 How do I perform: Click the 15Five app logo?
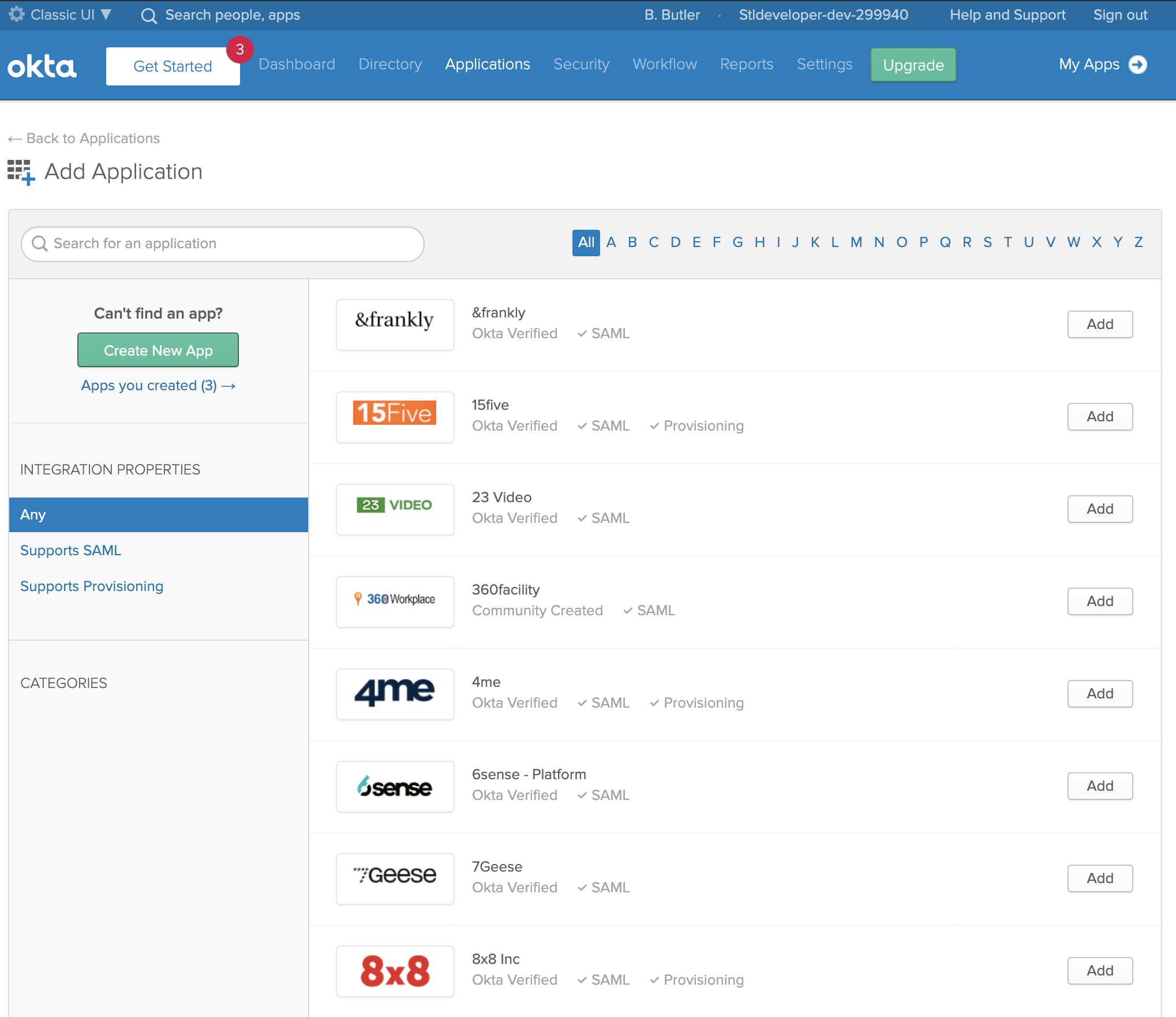pos(395,417)
